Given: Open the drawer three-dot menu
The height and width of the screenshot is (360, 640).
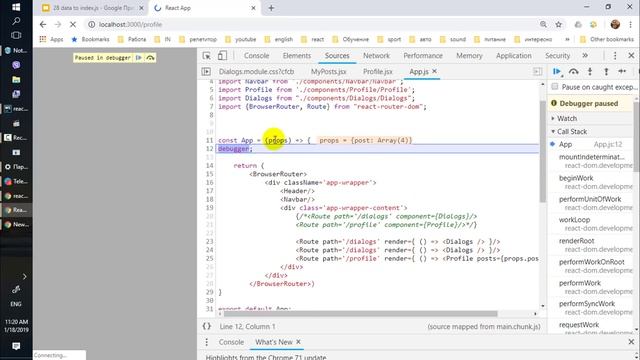Looking at the screenshot, I should tap(207, 342).
